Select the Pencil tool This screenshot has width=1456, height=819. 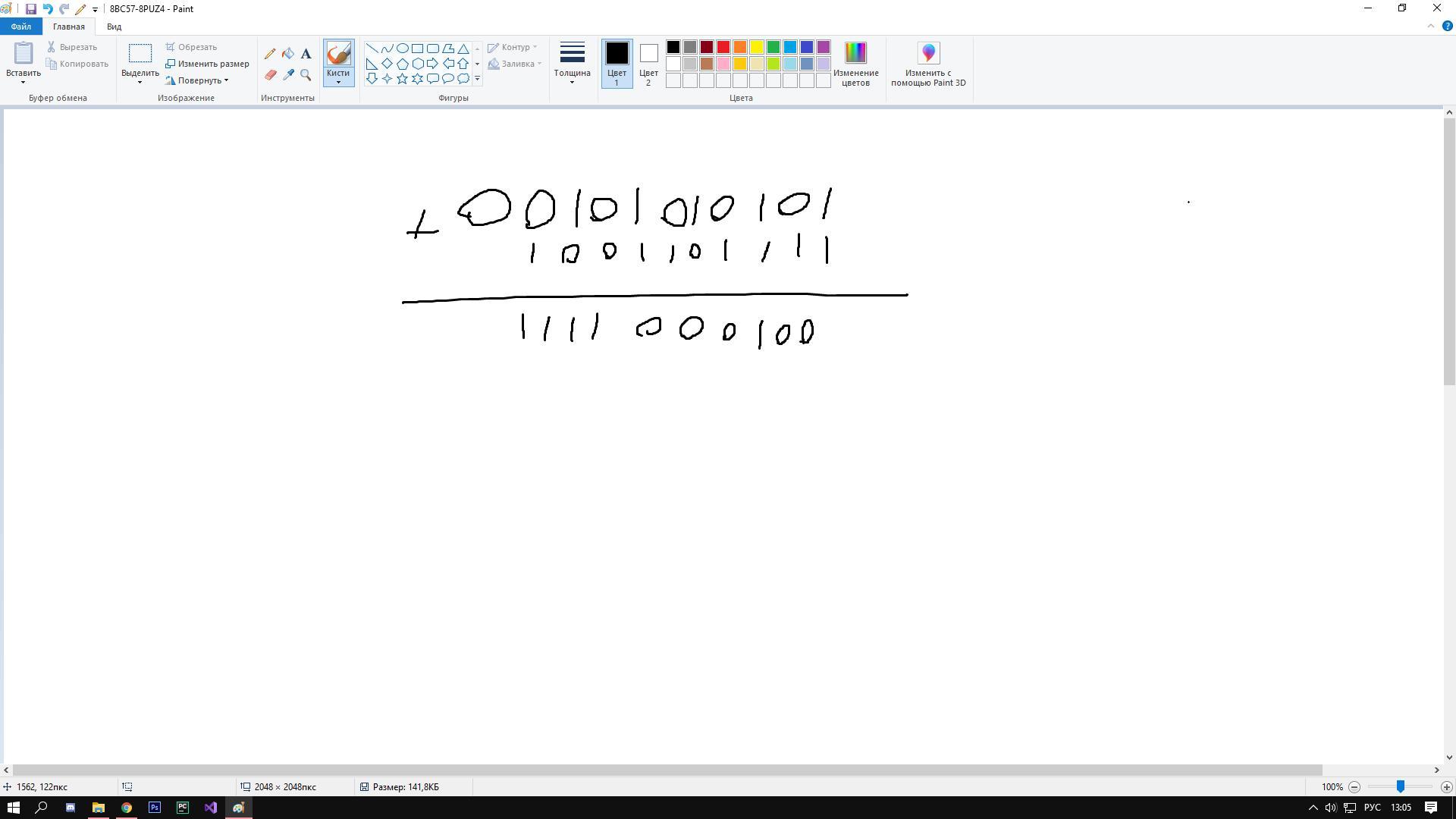[270, 54]
